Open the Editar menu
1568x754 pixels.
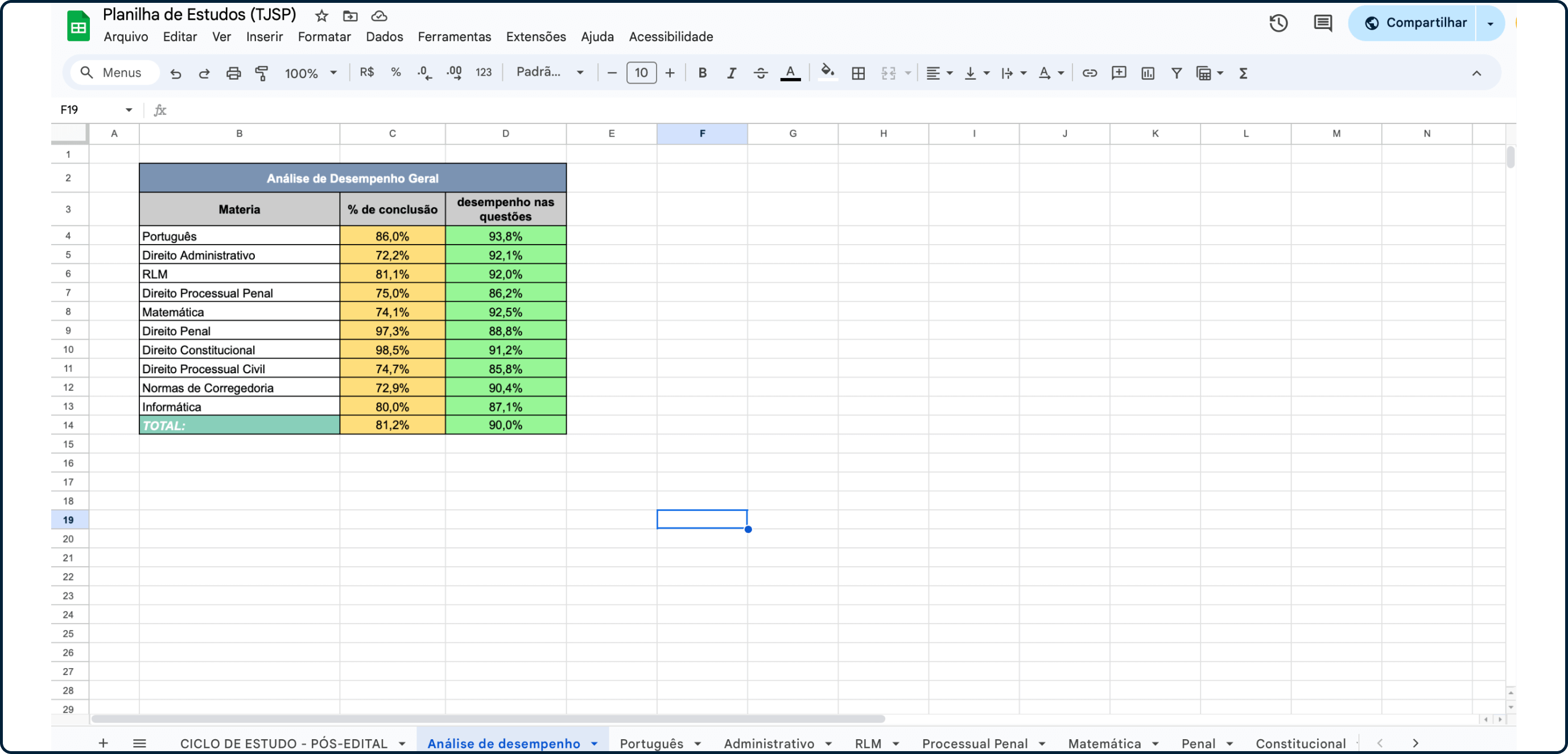pos(180,36)
